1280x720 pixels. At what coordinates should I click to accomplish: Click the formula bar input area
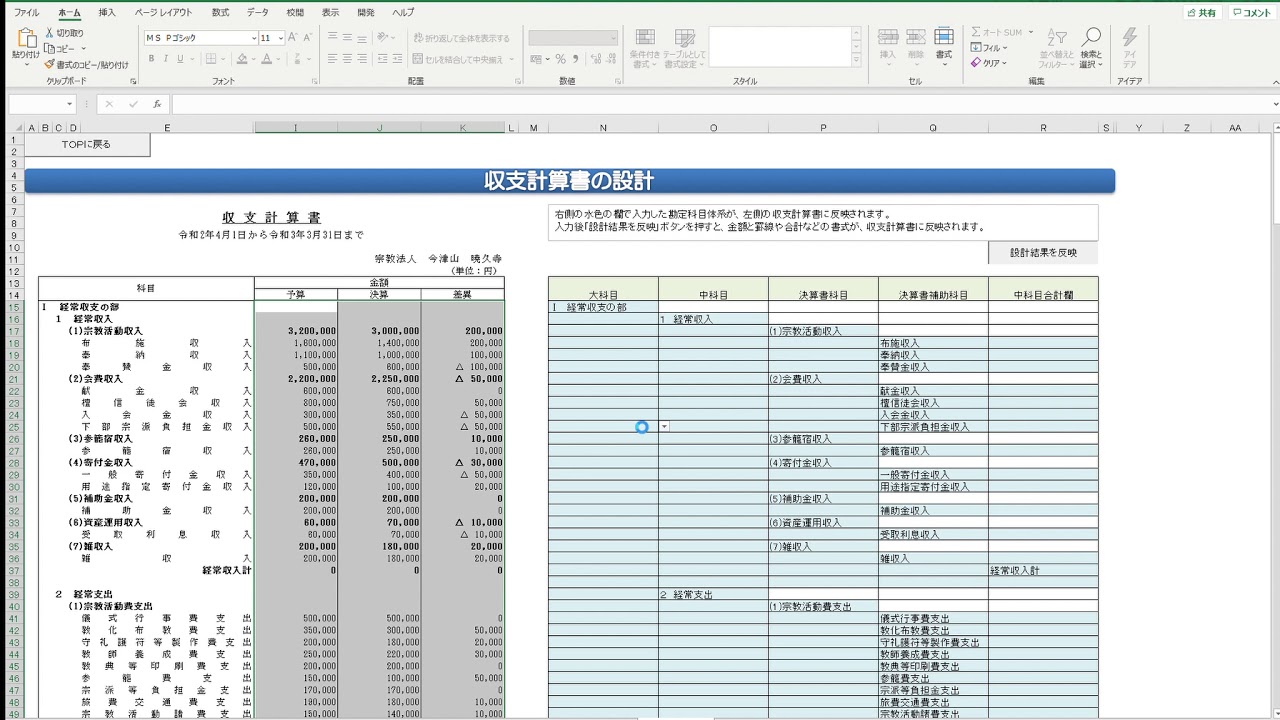coord(722,104)
